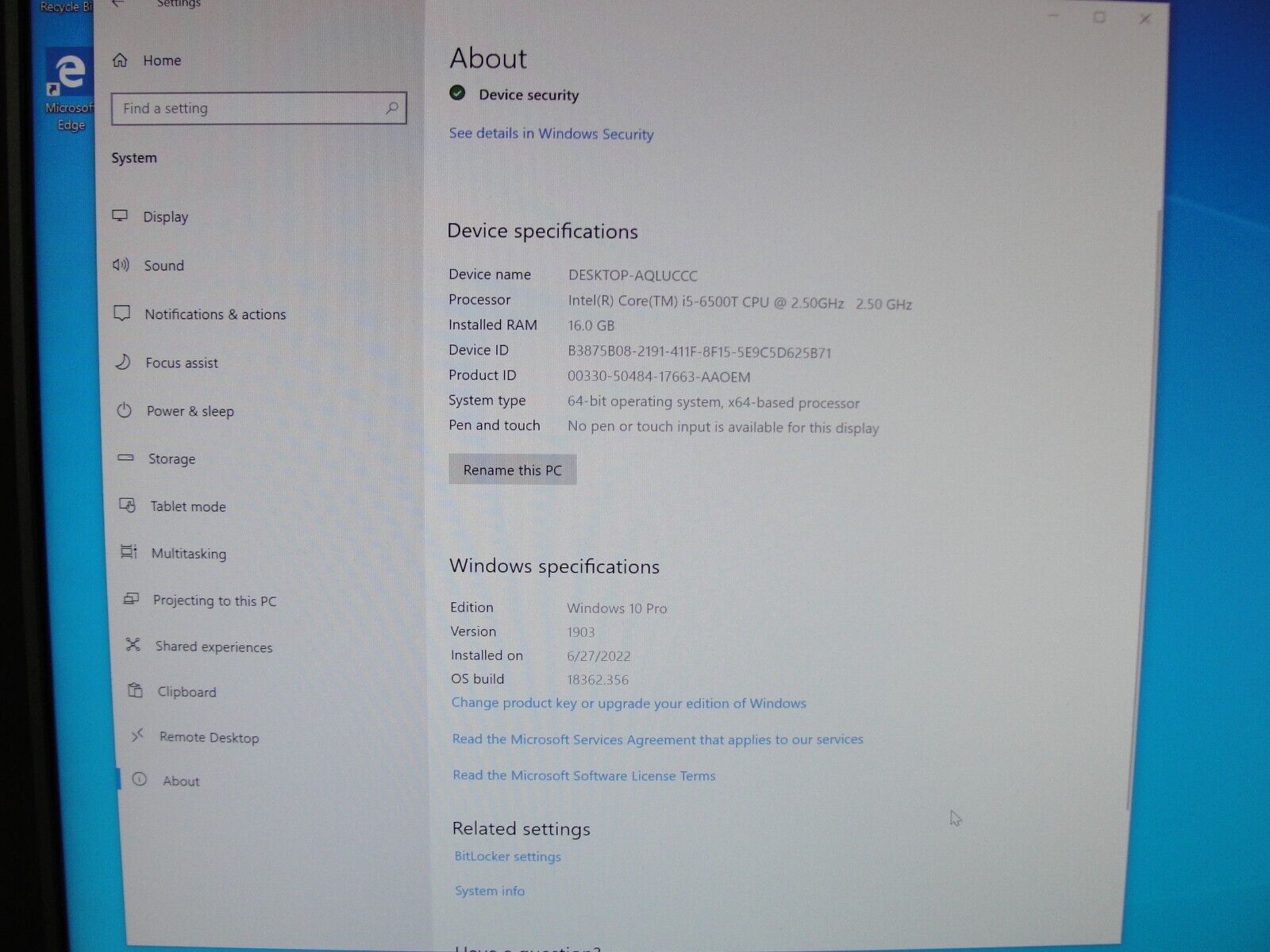Click the Notifications & actions icon
The height and width of the screenshot is (952, 1270).
click(122, 313)
